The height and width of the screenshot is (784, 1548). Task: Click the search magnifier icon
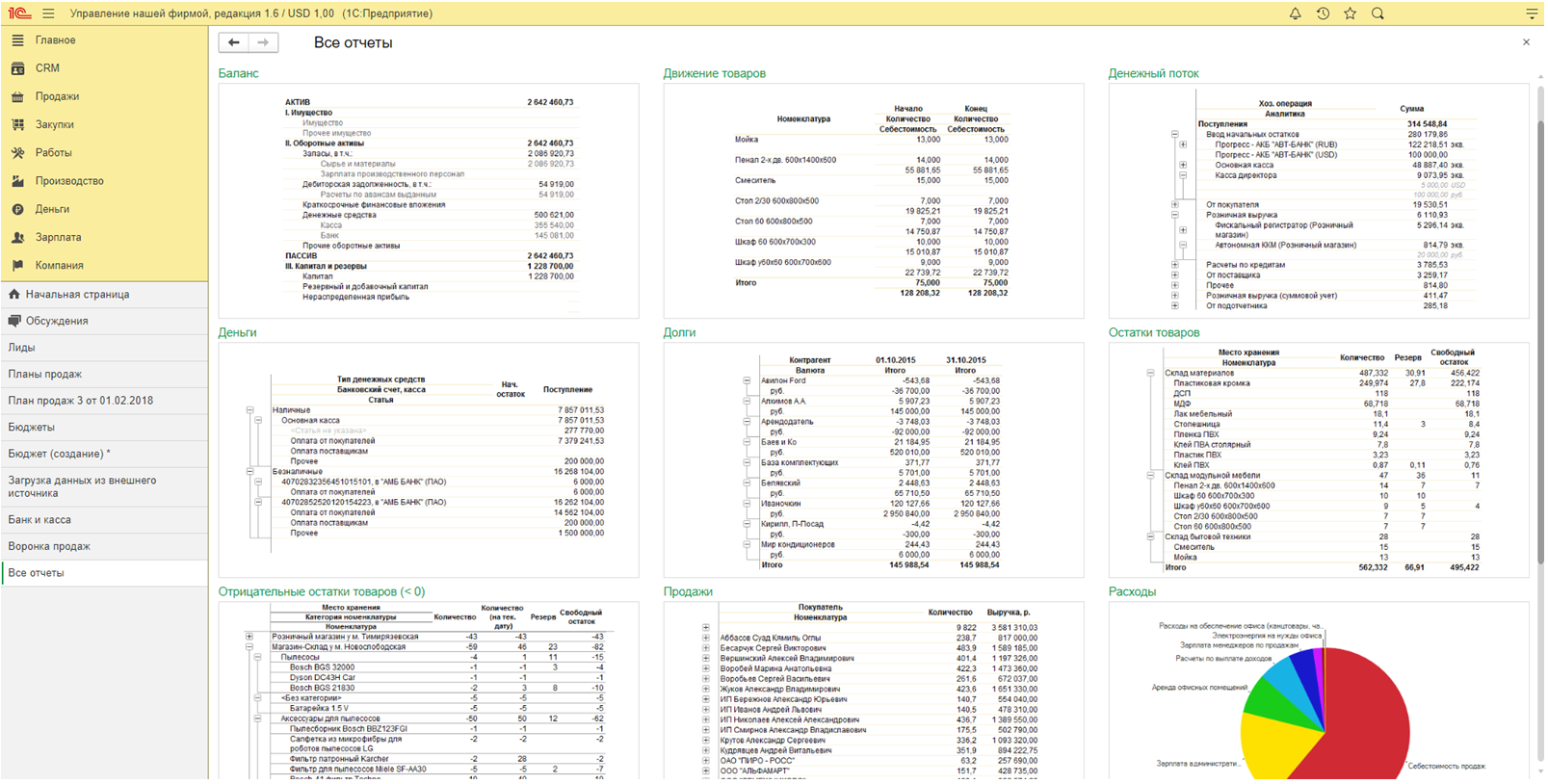(x=1377, y=13)
